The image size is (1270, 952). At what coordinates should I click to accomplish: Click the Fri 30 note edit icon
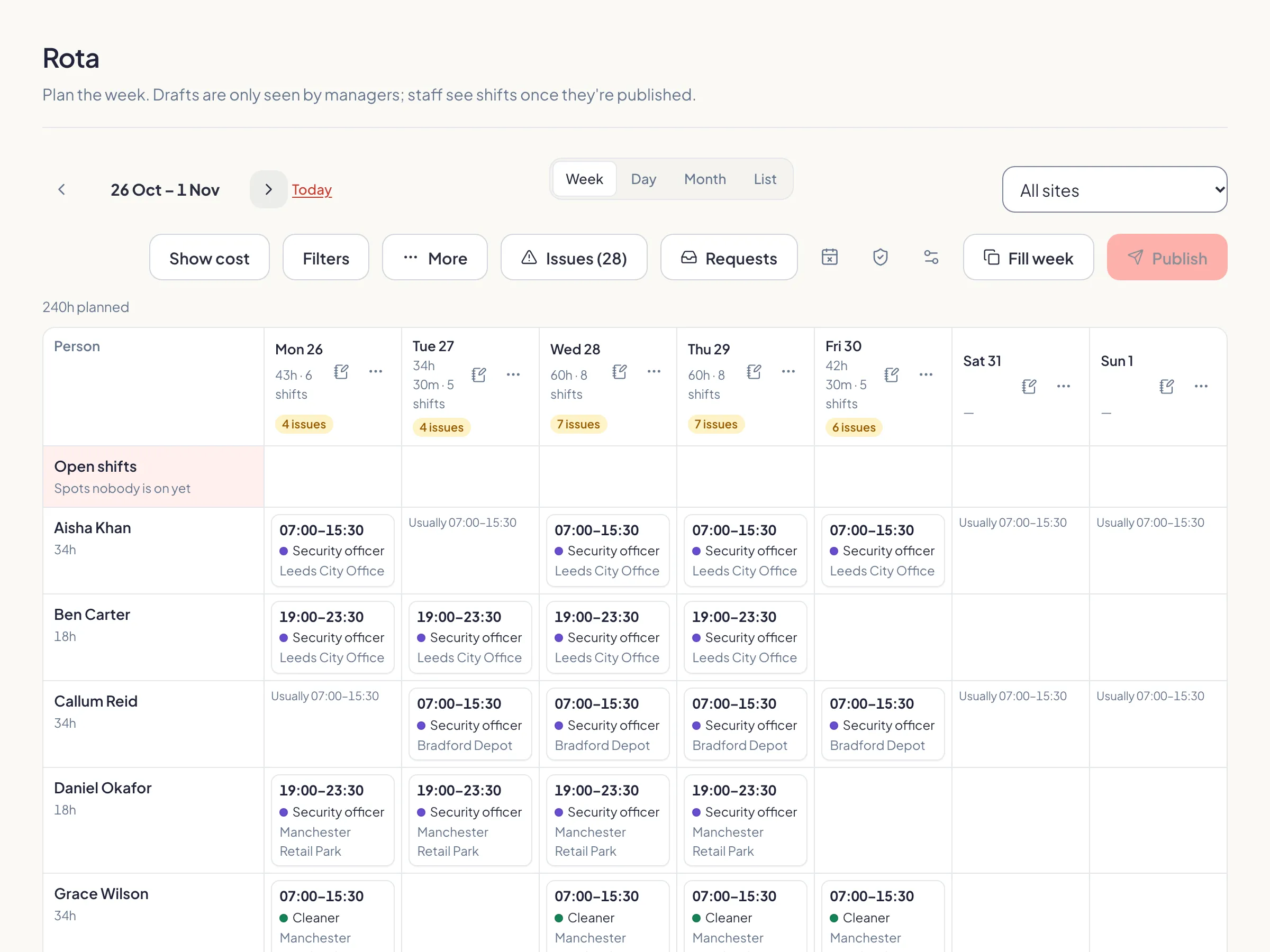coord(891,374)
